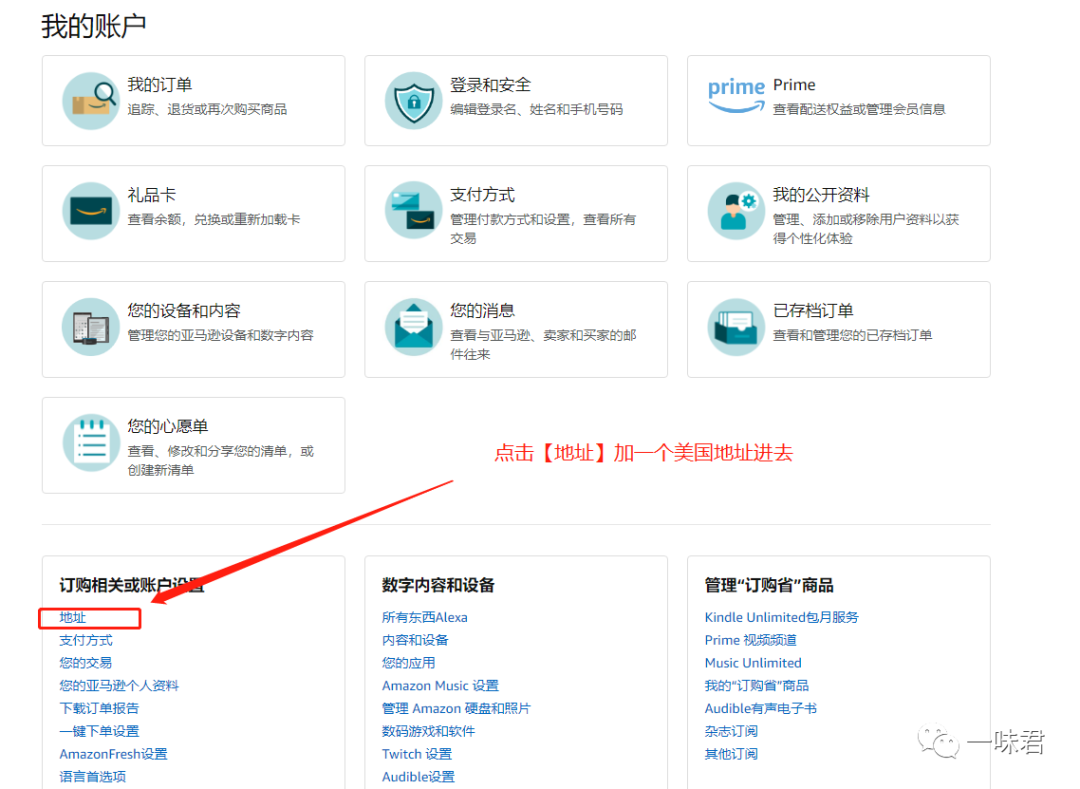Open Twitch 设置 link
1080x789 pixels.
point(417,754)
